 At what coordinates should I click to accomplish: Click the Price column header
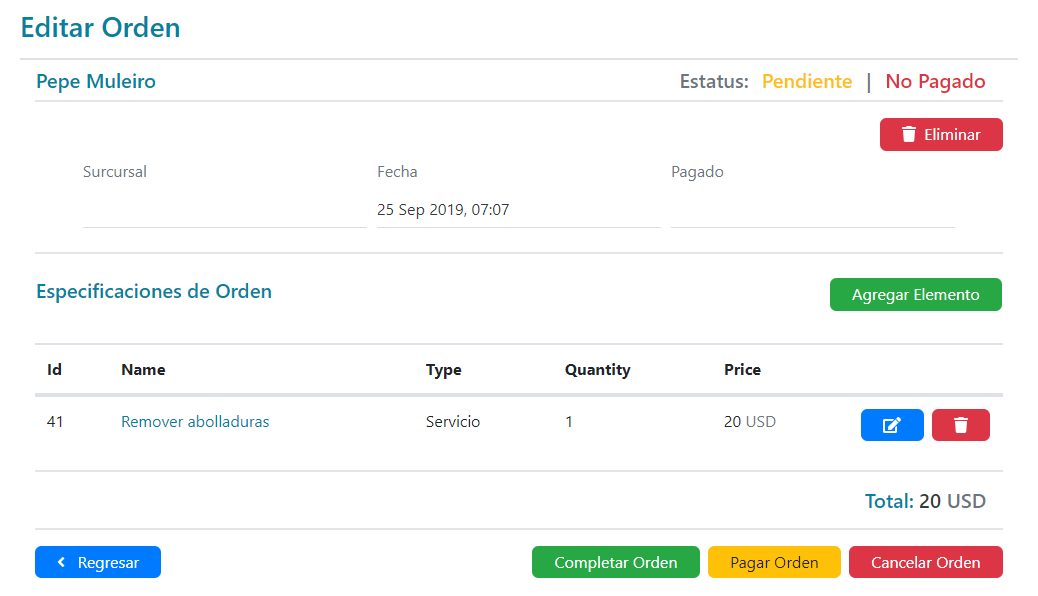[x=742, y=370]
